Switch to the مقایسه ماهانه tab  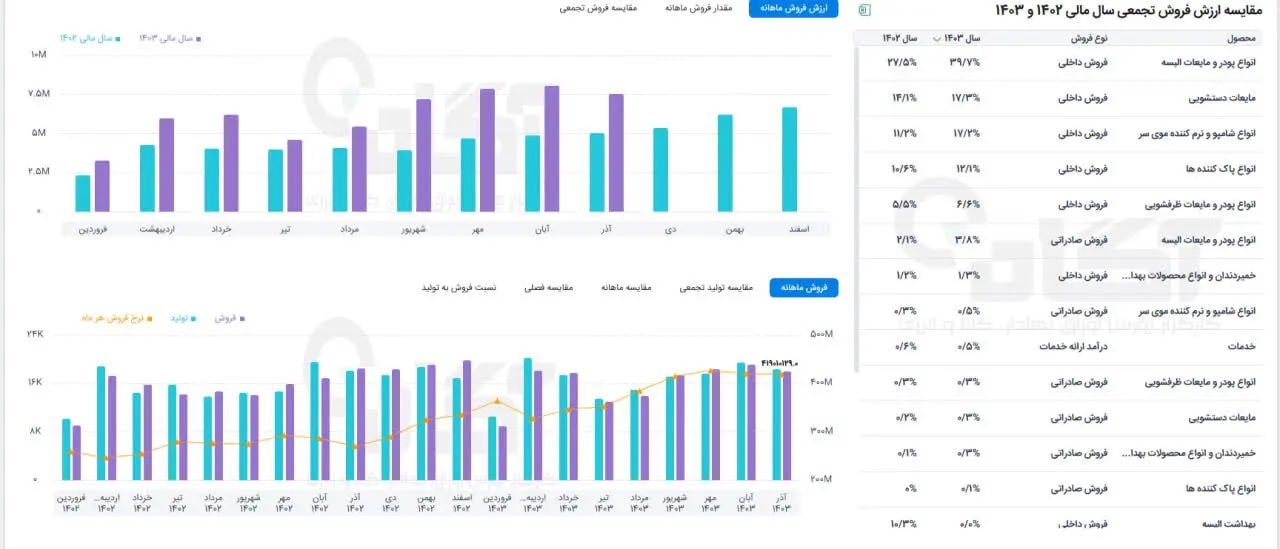(x=626, y=288)
